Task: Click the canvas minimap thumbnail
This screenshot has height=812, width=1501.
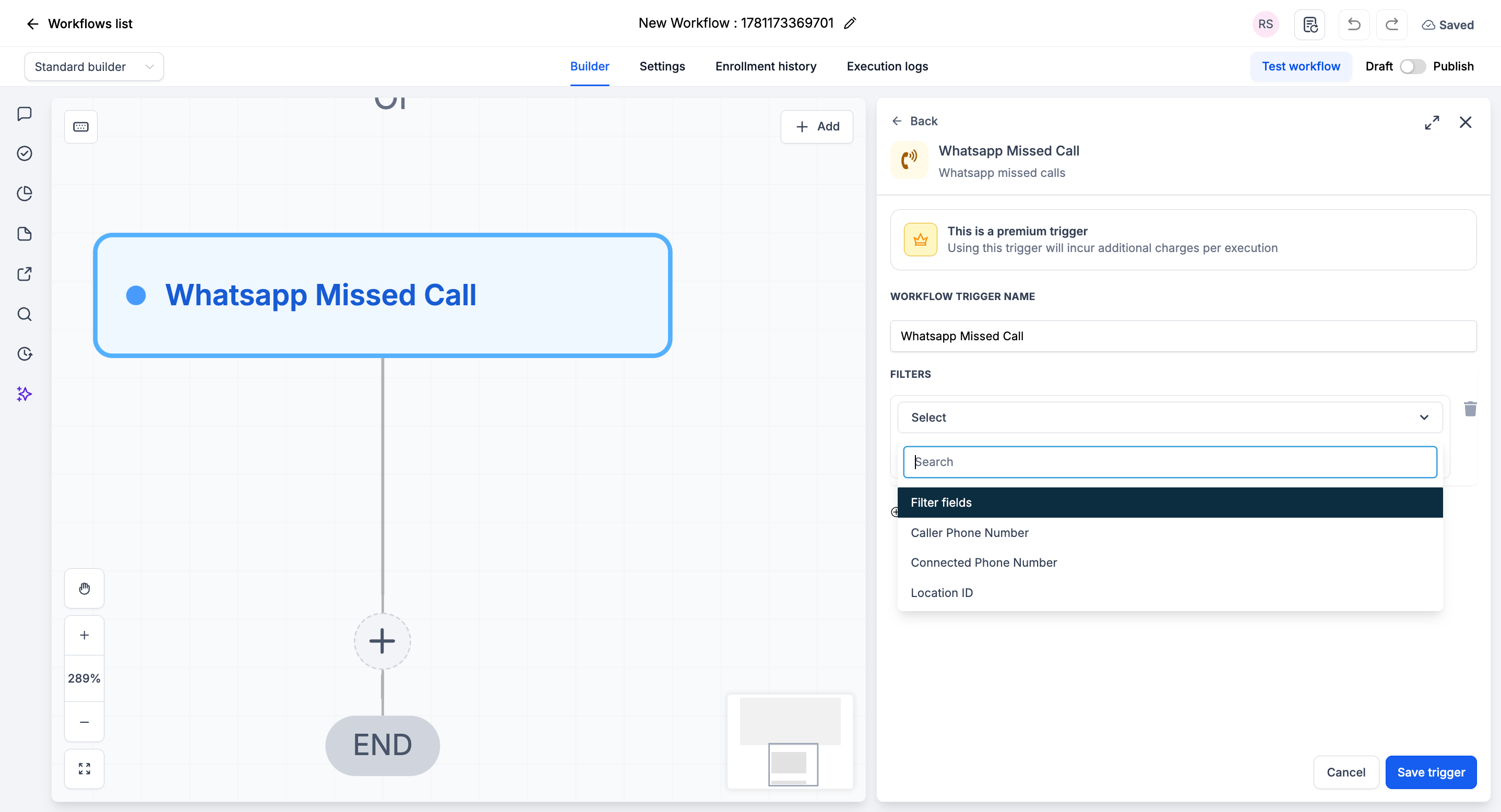Action: [790, 742]
